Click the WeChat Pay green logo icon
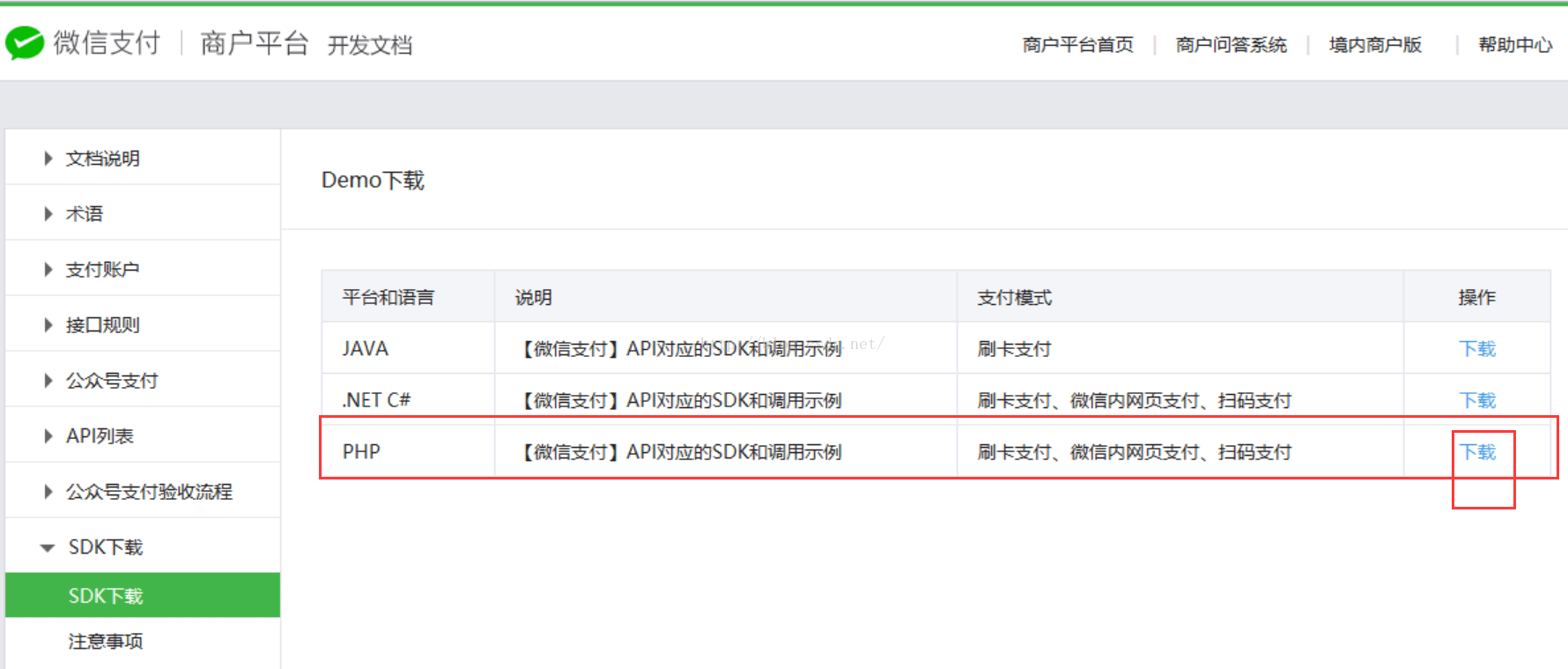The height and width of the screenshot is (669, 1568). [x=25, y=42]
